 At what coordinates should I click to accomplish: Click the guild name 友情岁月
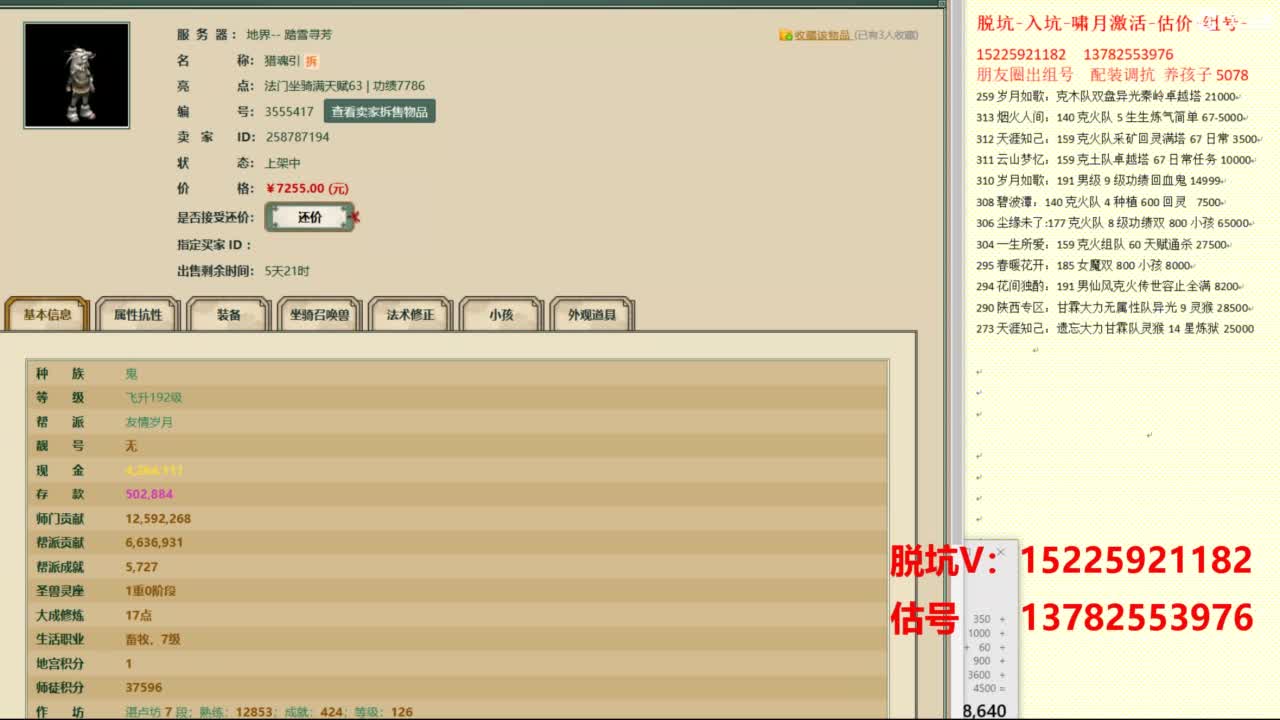click(x=149, y=422)
